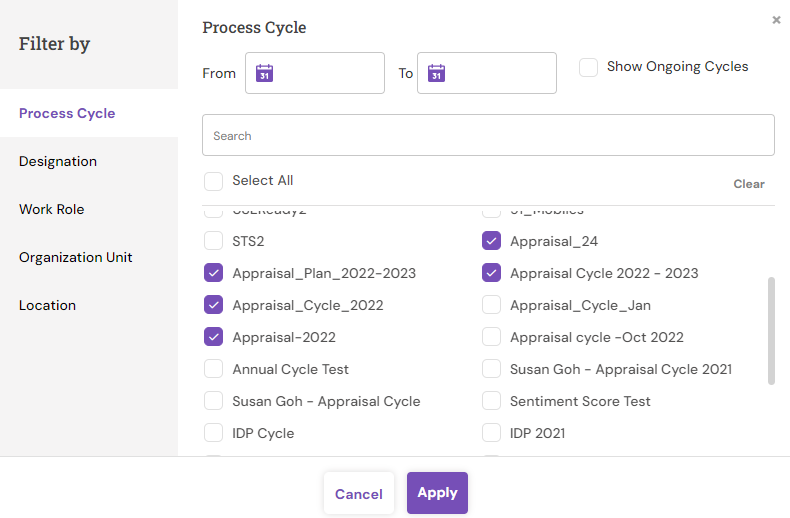790x518 pixels.
Task: Click the Apply button
Action: coord(437,493)
